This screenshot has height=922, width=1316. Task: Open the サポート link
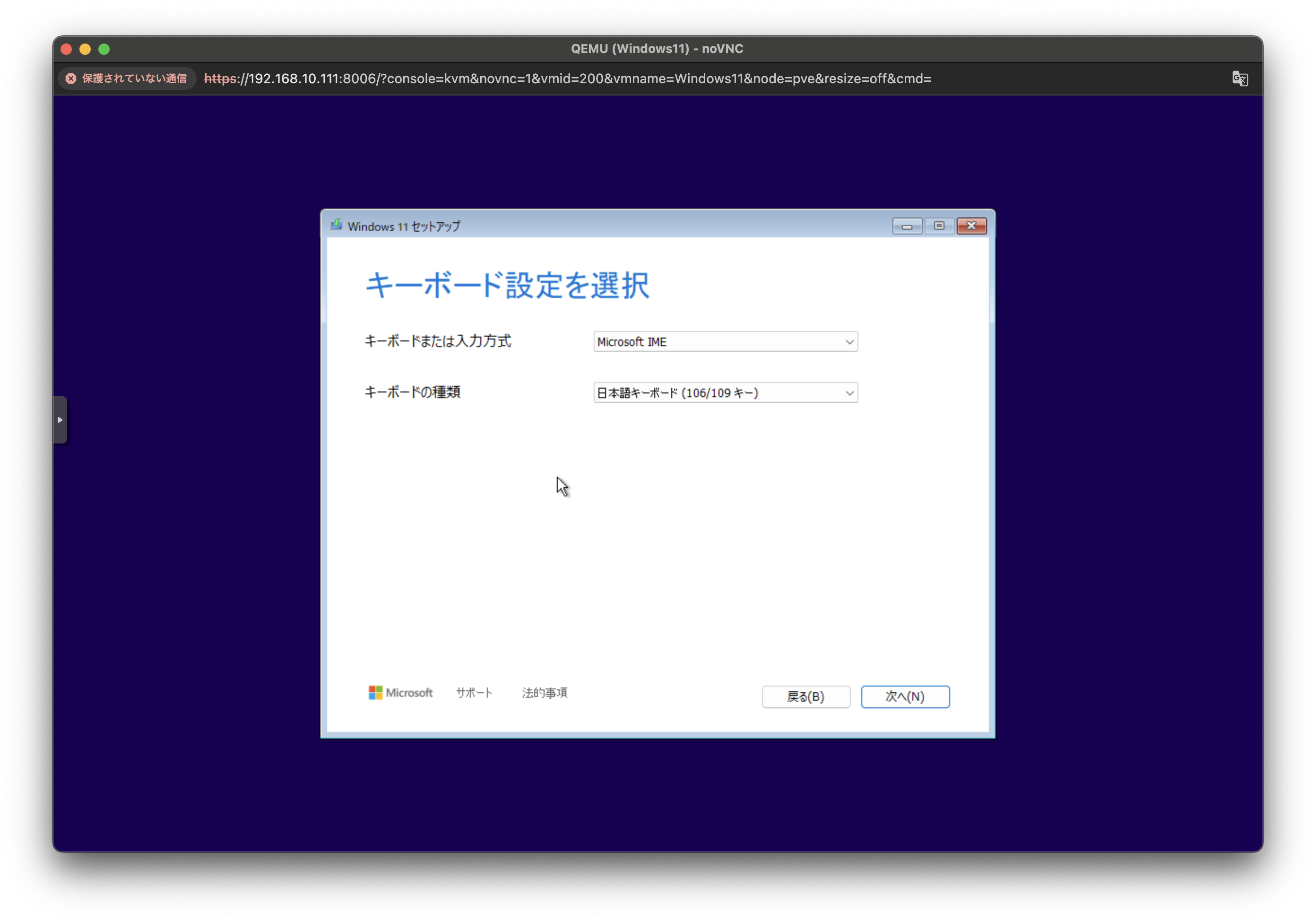click(x=474, y=693)
